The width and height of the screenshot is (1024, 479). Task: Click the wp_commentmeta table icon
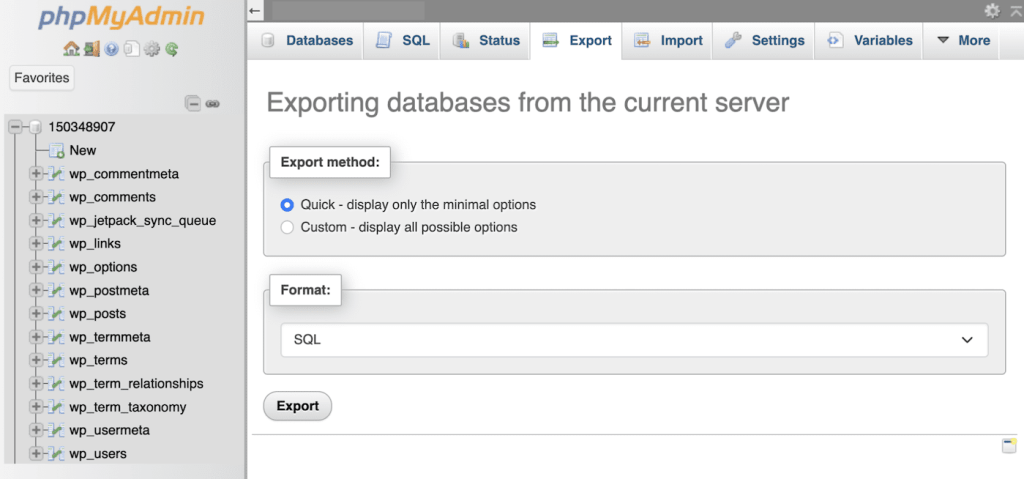pos(57,174)
